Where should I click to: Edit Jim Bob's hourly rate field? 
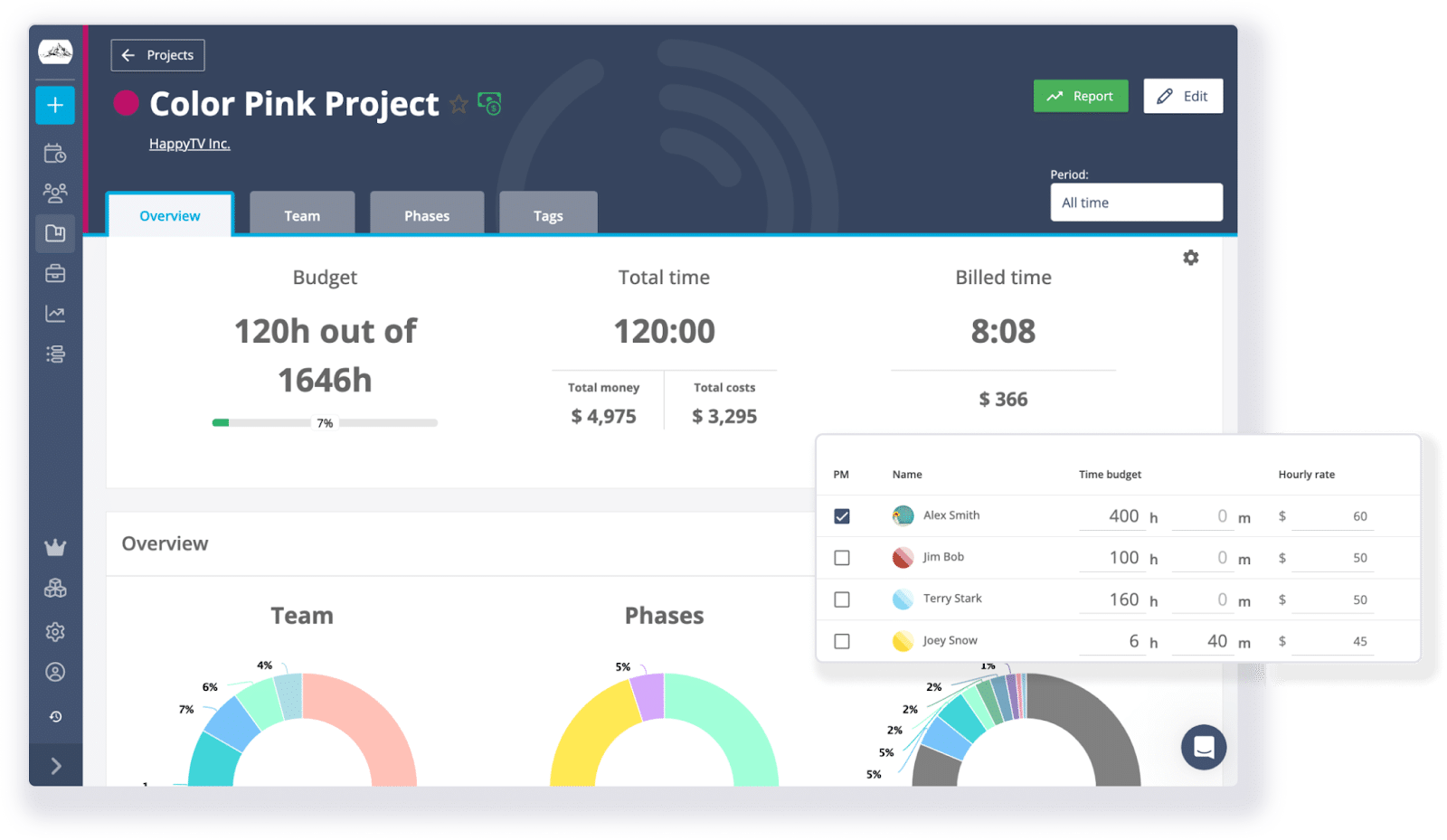point(1332,557)
